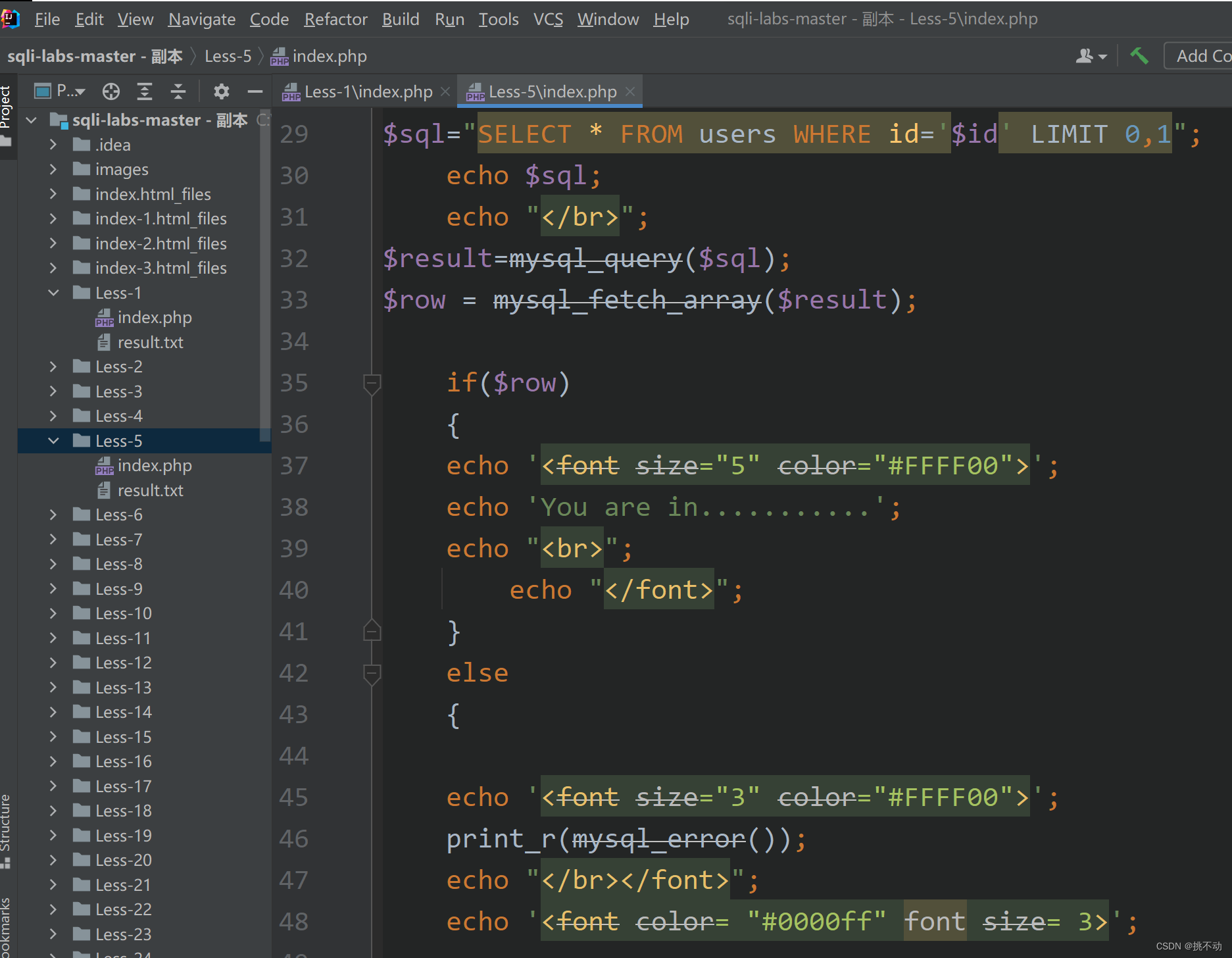The image size is (1232, 958).
Task: Select the Less-5\index.php tab
Action: pos(551,91)
